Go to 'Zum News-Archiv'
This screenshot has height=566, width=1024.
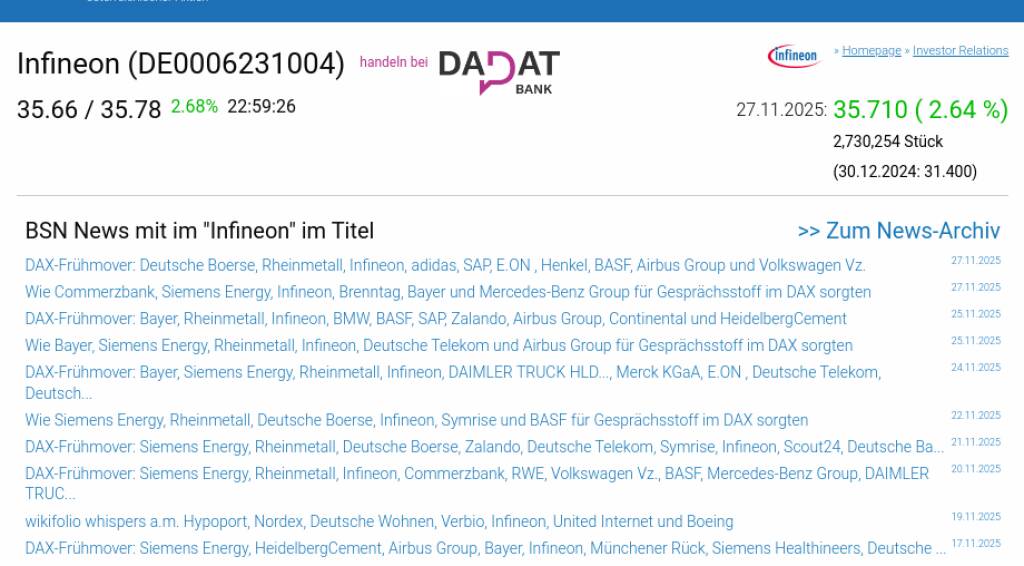coord(898,231)
